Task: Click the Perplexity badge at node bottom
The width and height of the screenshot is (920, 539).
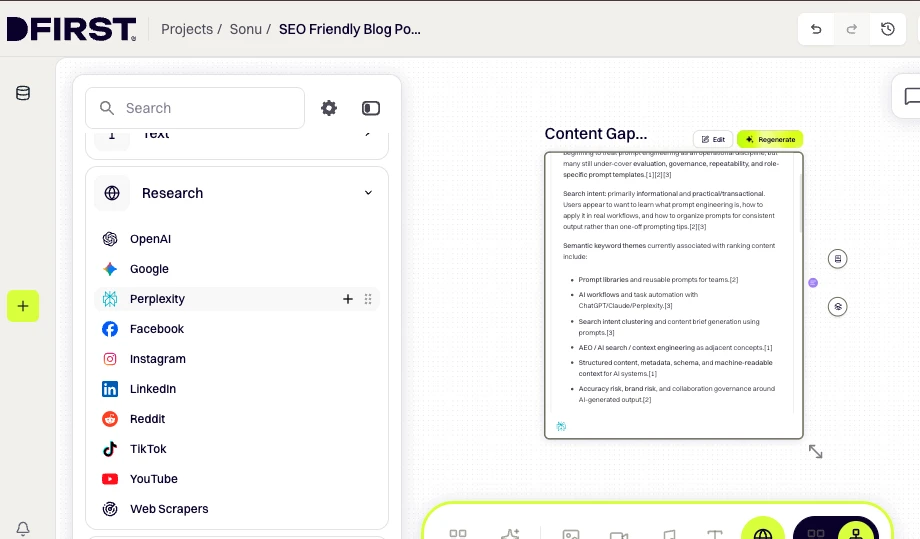Action: [x=561, y=426]
